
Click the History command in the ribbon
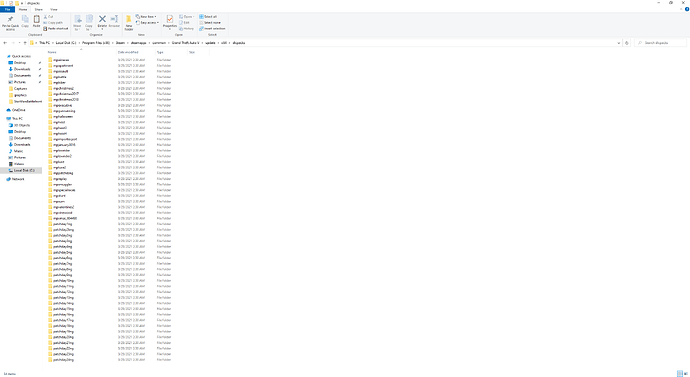187,29
